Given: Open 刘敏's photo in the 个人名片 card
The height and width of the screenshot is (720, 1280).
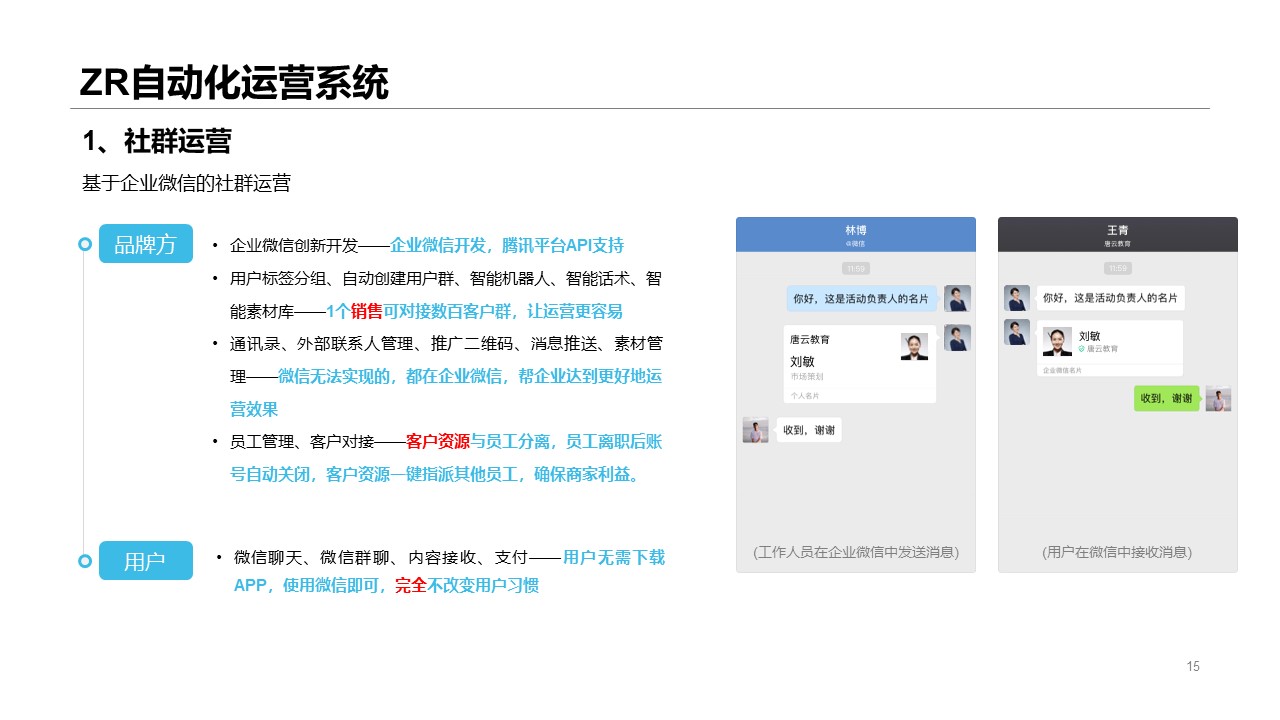Looking at the screenshot, I should 914,347.
